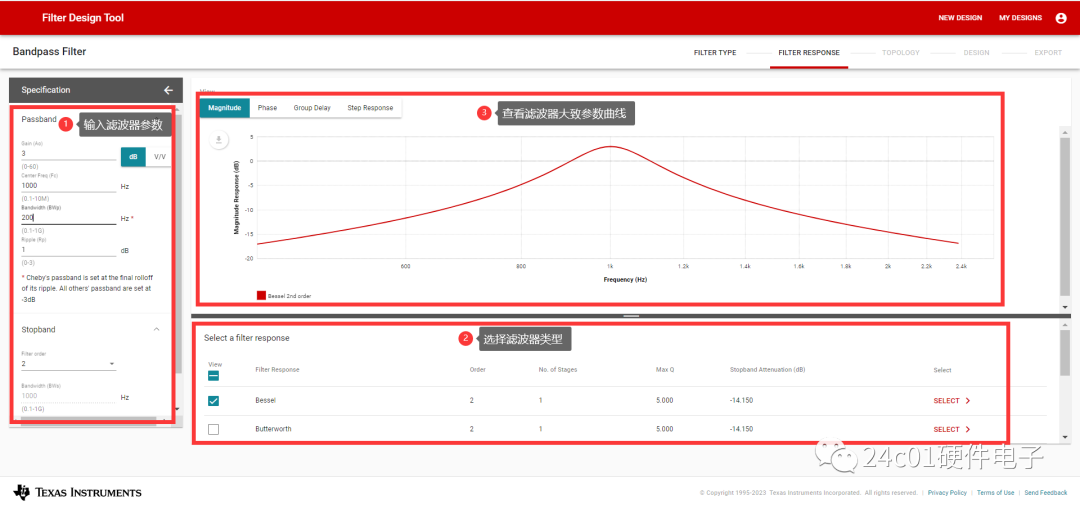Click the Filter Design Tool title

click(x=83, y=18)
